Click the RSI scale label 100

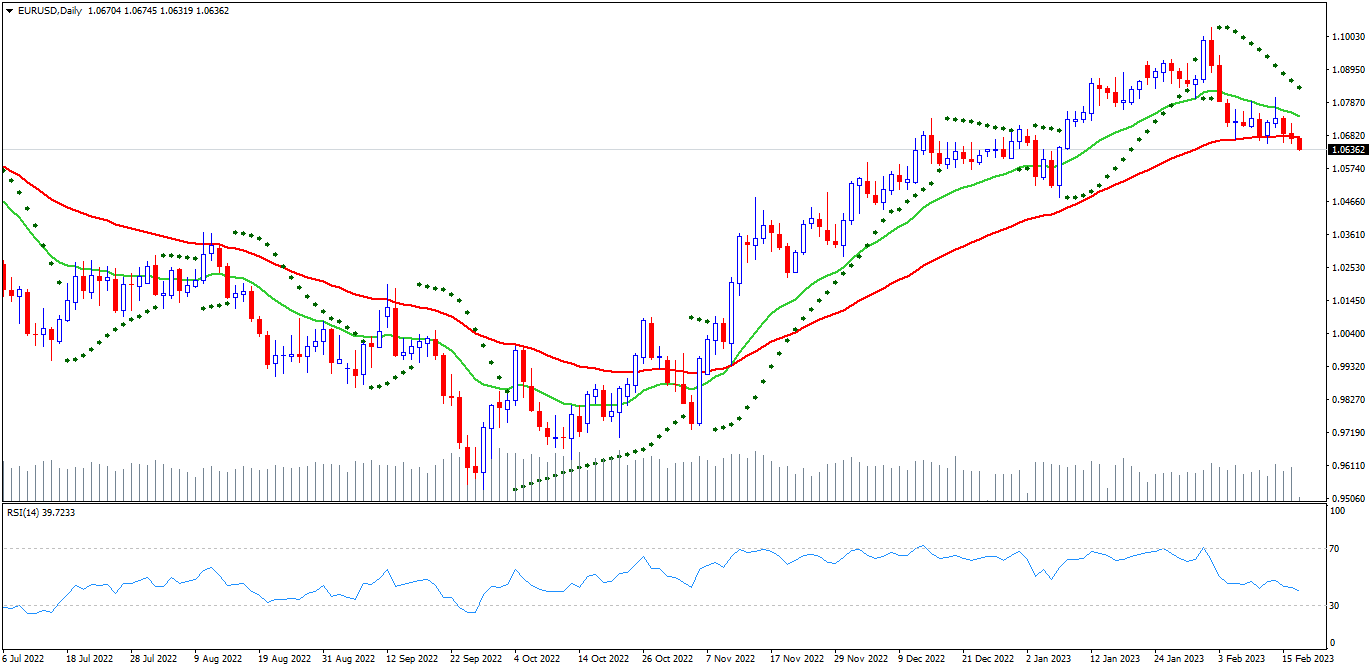pyautogui.click(x=1338, y=511)
